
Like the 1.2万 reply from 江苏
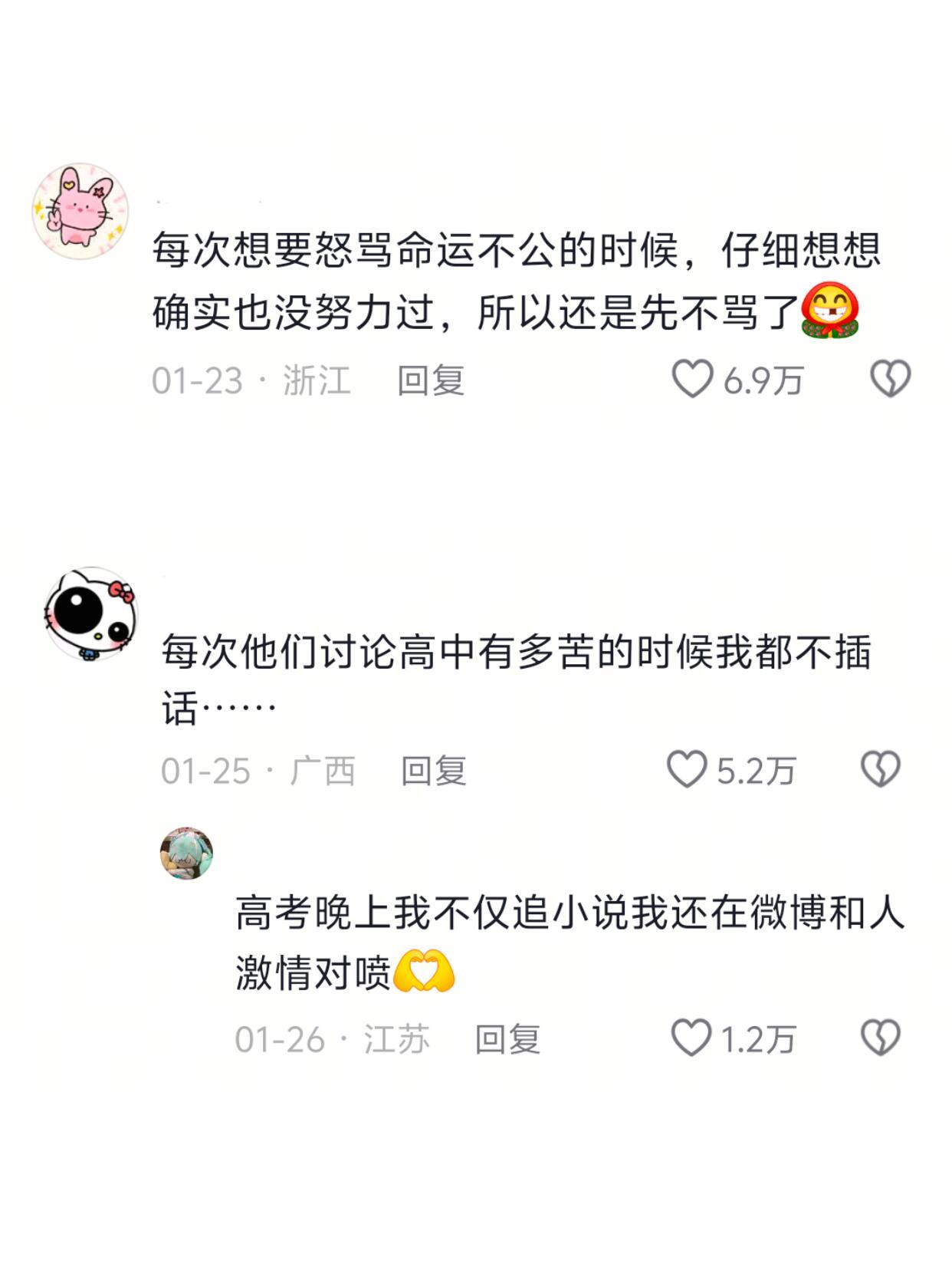(x=691, y=1038)
